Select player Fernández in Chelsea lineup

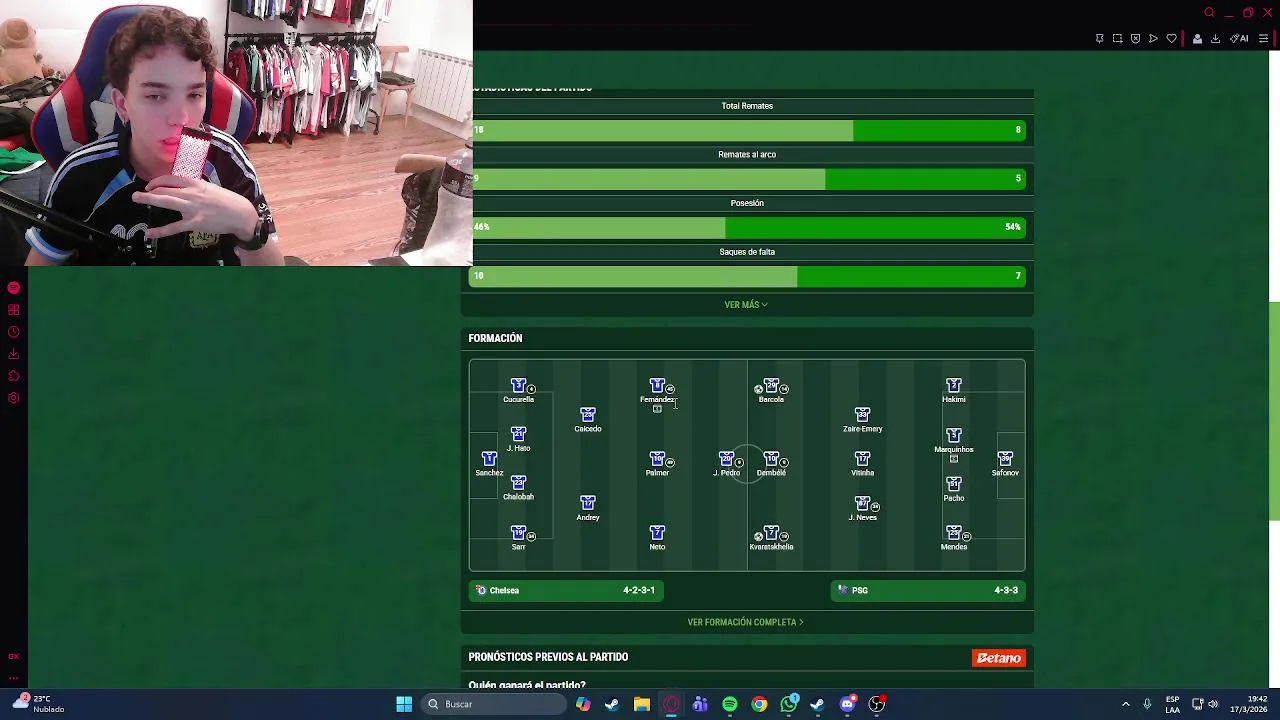[x=657, y=390]
